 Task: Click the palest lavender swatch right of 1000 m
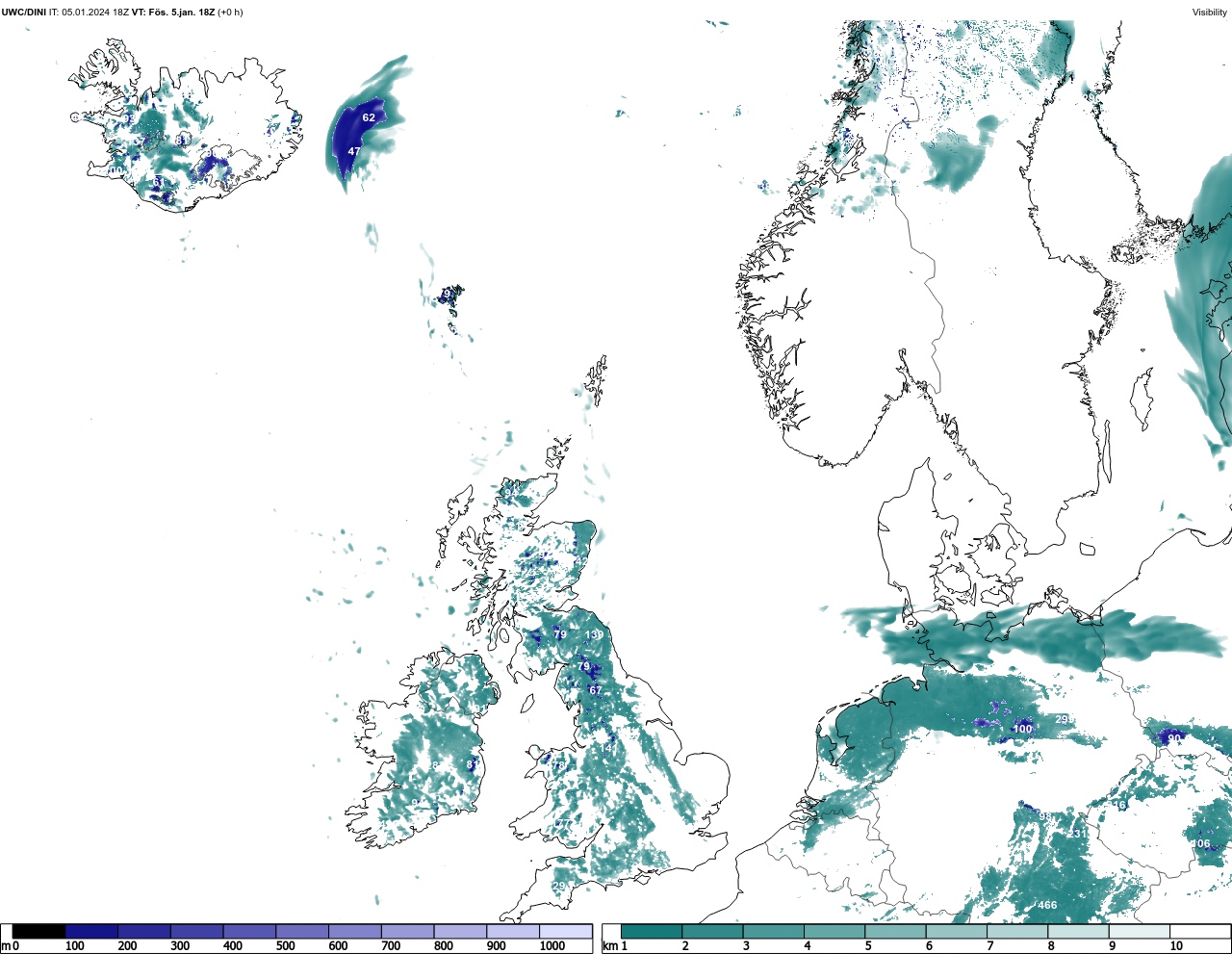tap(565, 932)
